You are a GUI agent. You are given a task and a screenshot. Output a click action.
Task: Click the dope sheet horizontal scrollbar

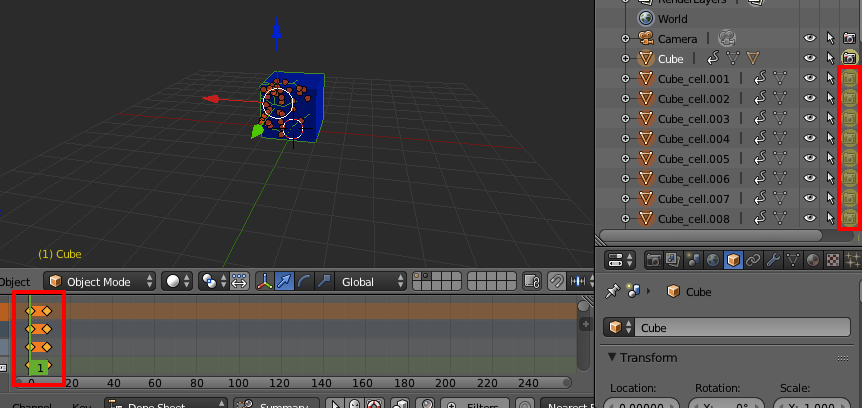tap(293, 382)
